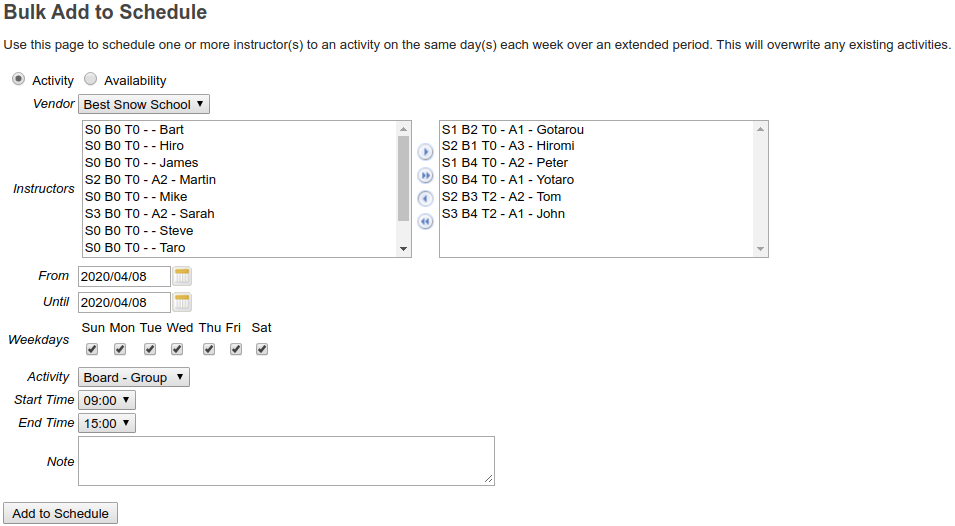Toggle the Sat weekday checkbox
This screenshot has width=955, height=526.
coord(262,349)
